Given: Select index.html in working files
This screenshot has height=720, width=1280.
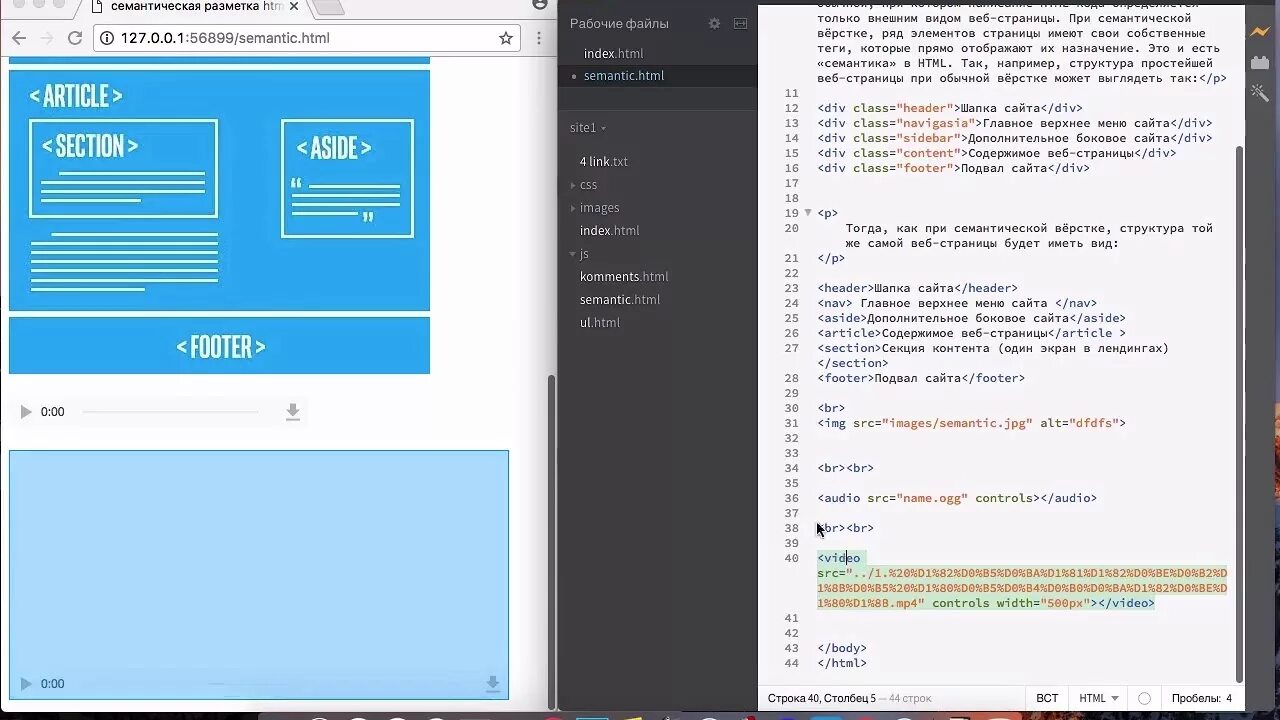Looking at the screenshot, I should [x=613, y=54].
